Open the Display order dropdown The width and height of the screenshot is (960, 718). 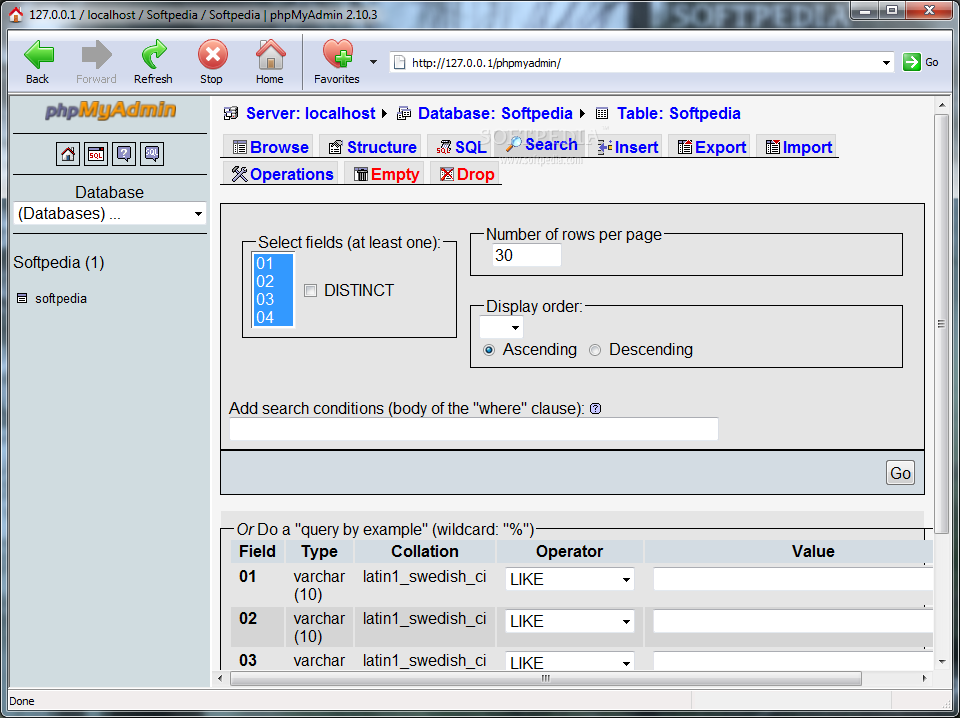click(x=501, y=327)
